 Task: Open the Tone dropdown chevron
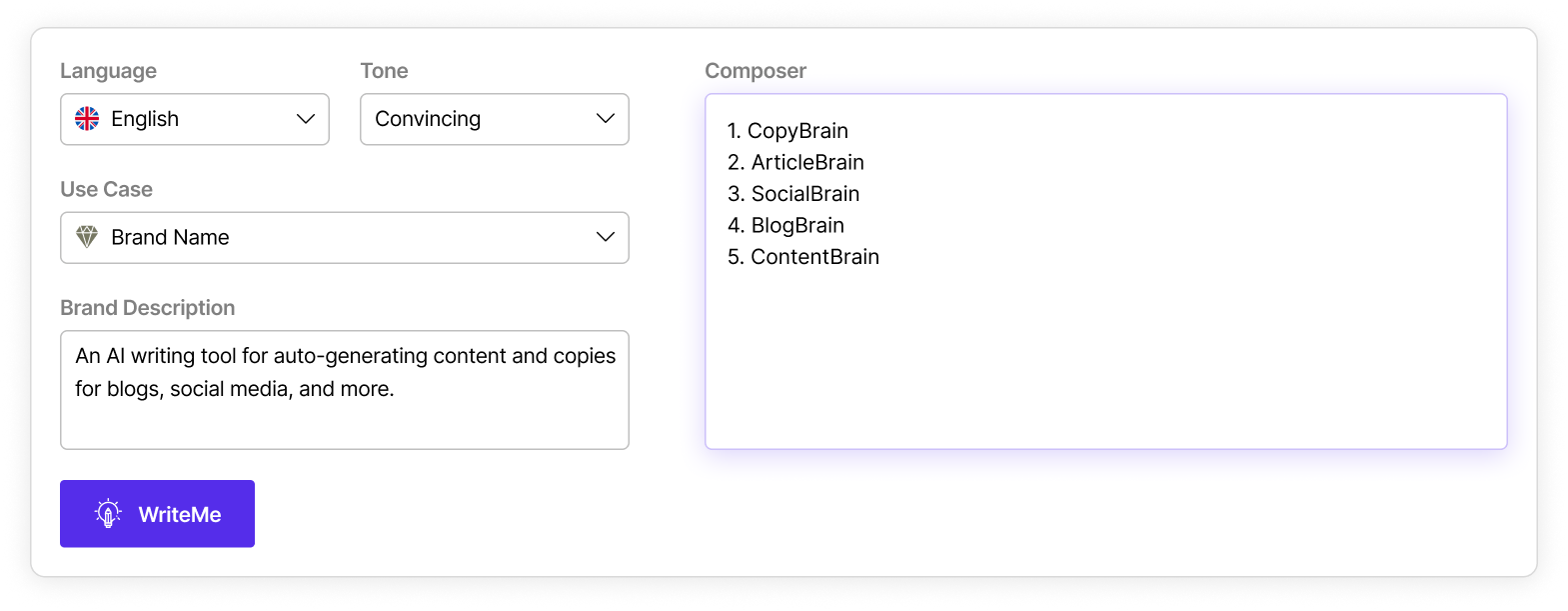point(605,119)
